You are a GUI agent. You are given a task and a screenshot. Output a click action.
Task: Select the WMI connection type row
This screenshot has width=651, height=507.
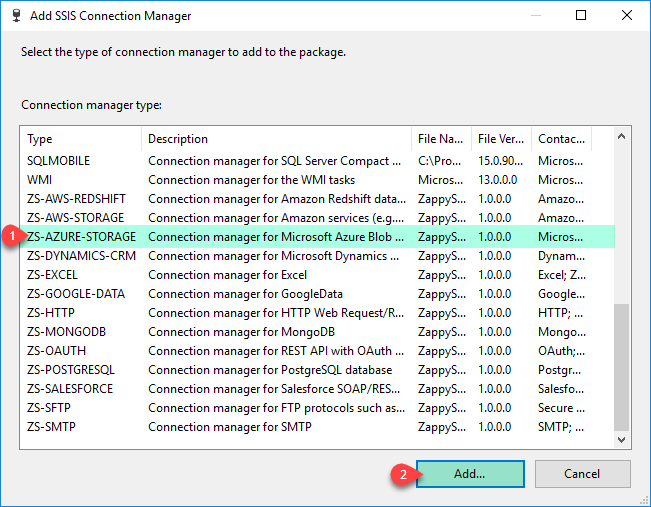click(x=317, y=180)
